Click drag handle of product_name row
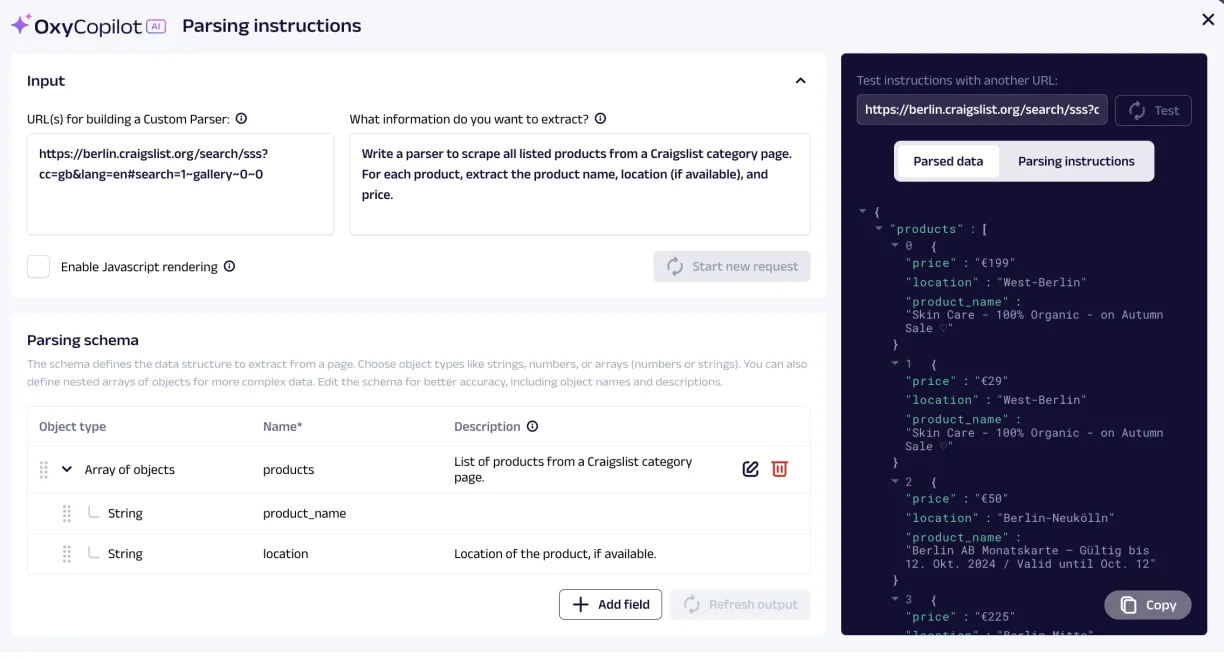 pyautogui.click(x=66, y=514)
